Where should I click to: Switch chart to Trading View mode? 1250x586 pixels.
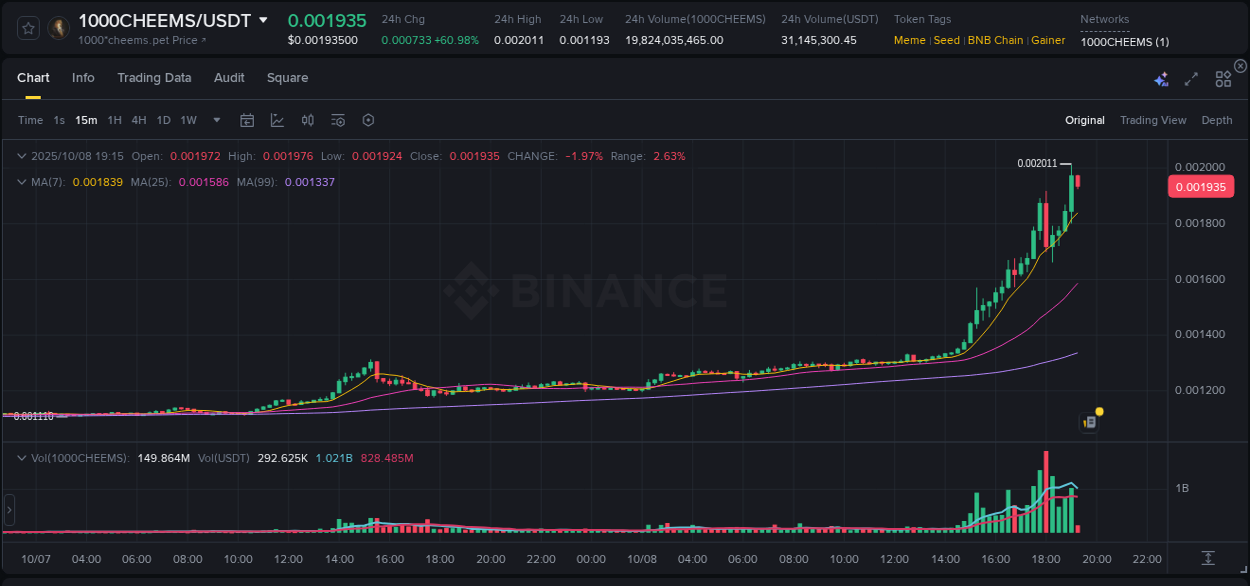tap(1153, 120)
